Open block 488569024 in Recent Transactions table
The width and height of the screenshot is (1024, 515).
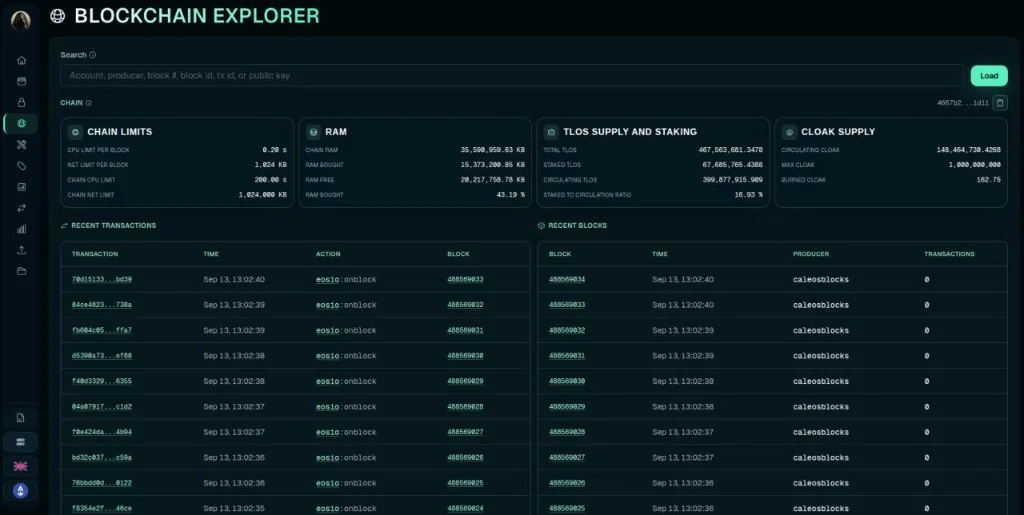point(466,508)
